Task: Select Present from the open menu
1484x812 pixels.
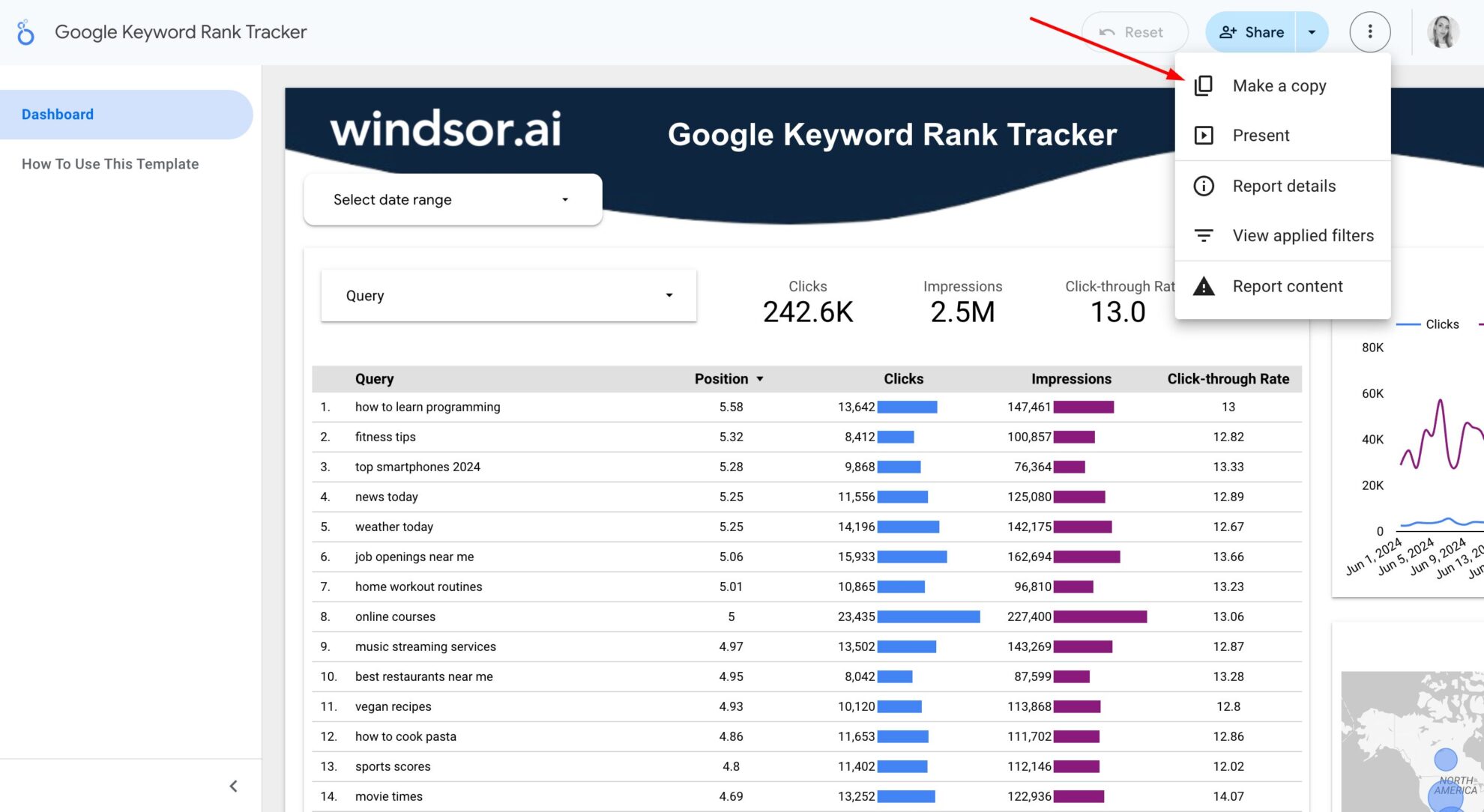Action: click(x=1261, y=135)
